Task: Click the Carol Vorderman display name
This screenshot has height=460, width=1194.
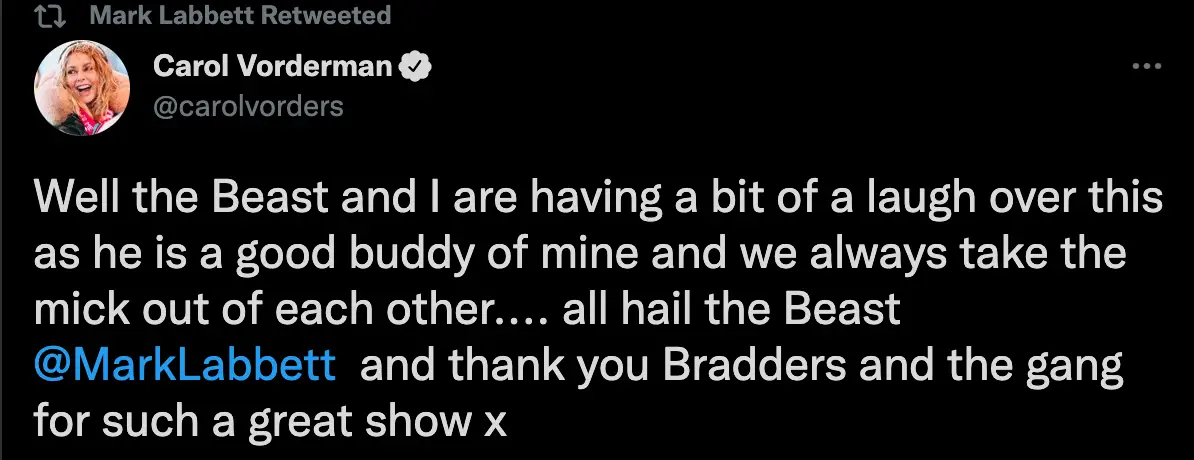Action: 274,68
